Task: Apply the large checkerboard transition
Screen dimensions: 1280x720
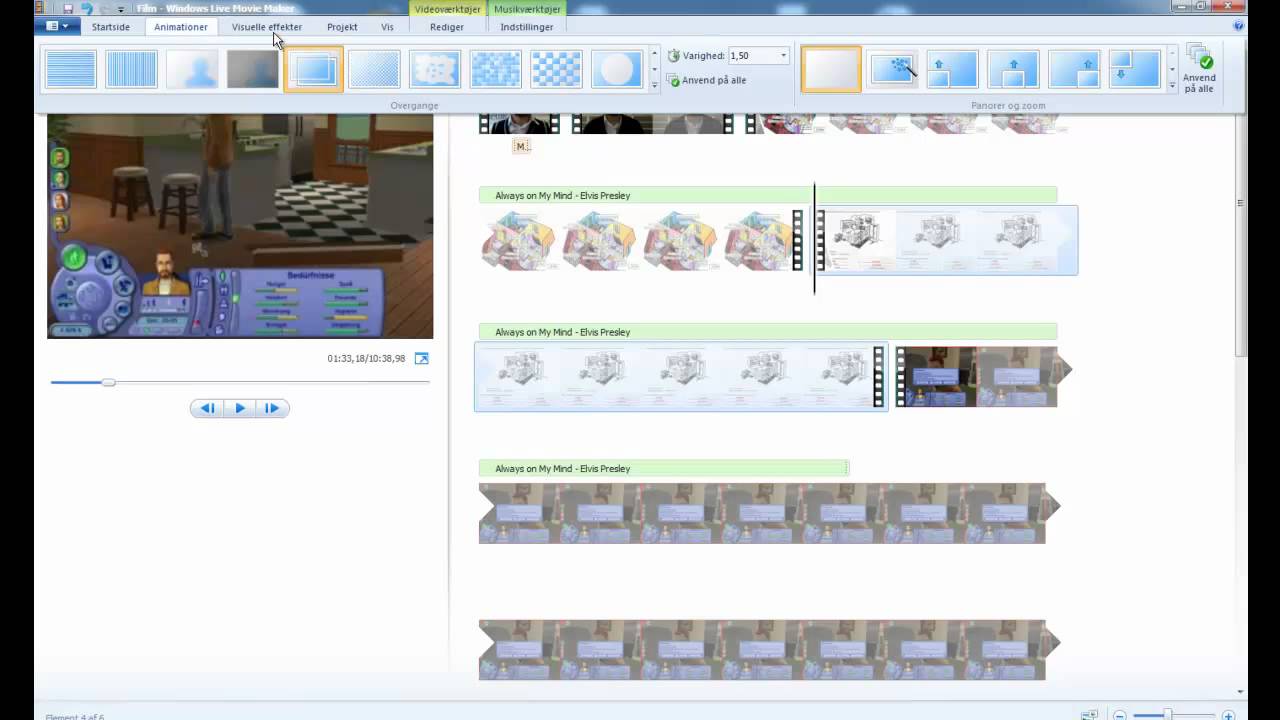Action: click(x=556, y=69)
